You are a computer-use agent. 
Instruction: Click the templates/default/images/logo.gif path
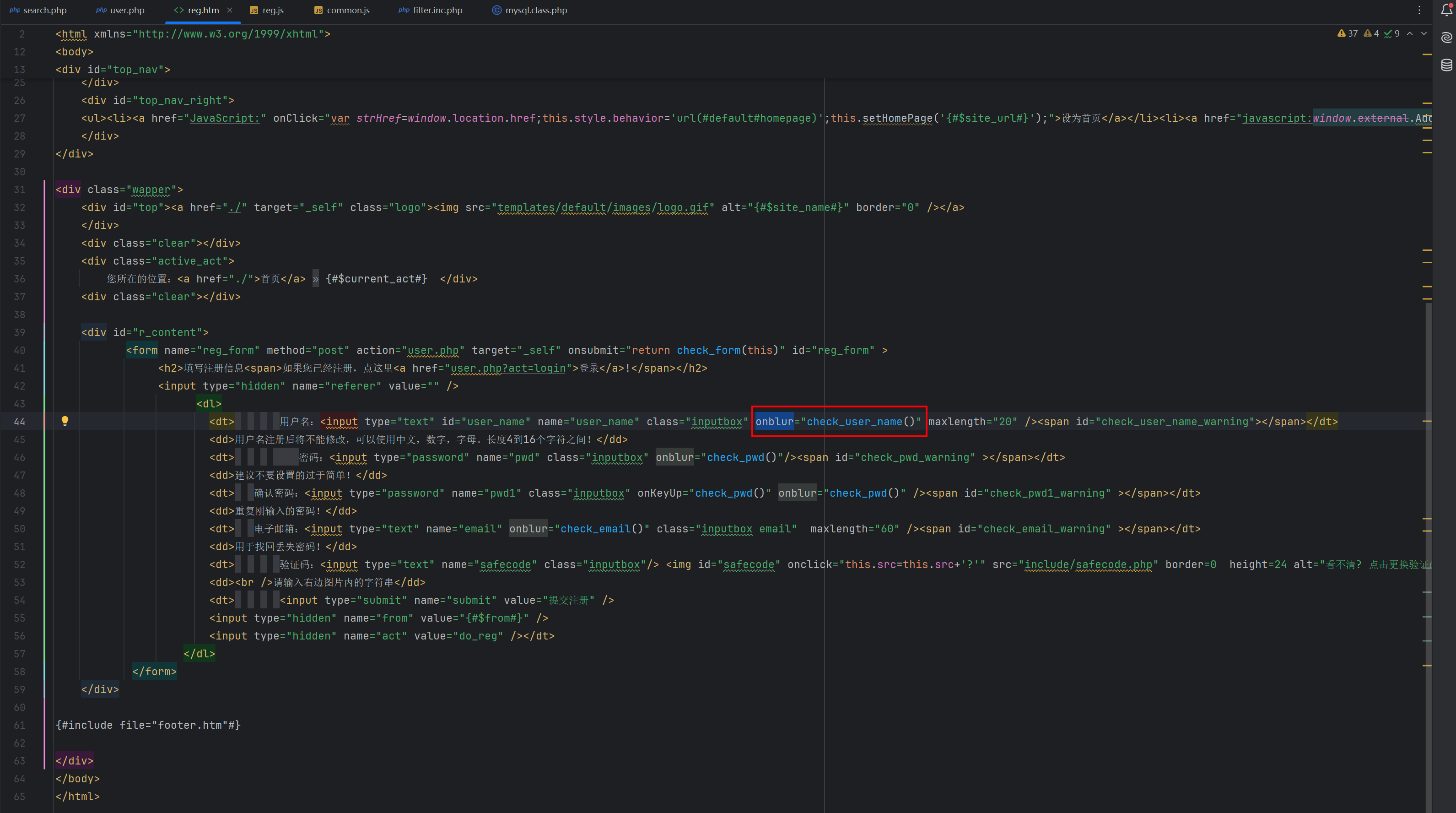click(x=603, y=207)
